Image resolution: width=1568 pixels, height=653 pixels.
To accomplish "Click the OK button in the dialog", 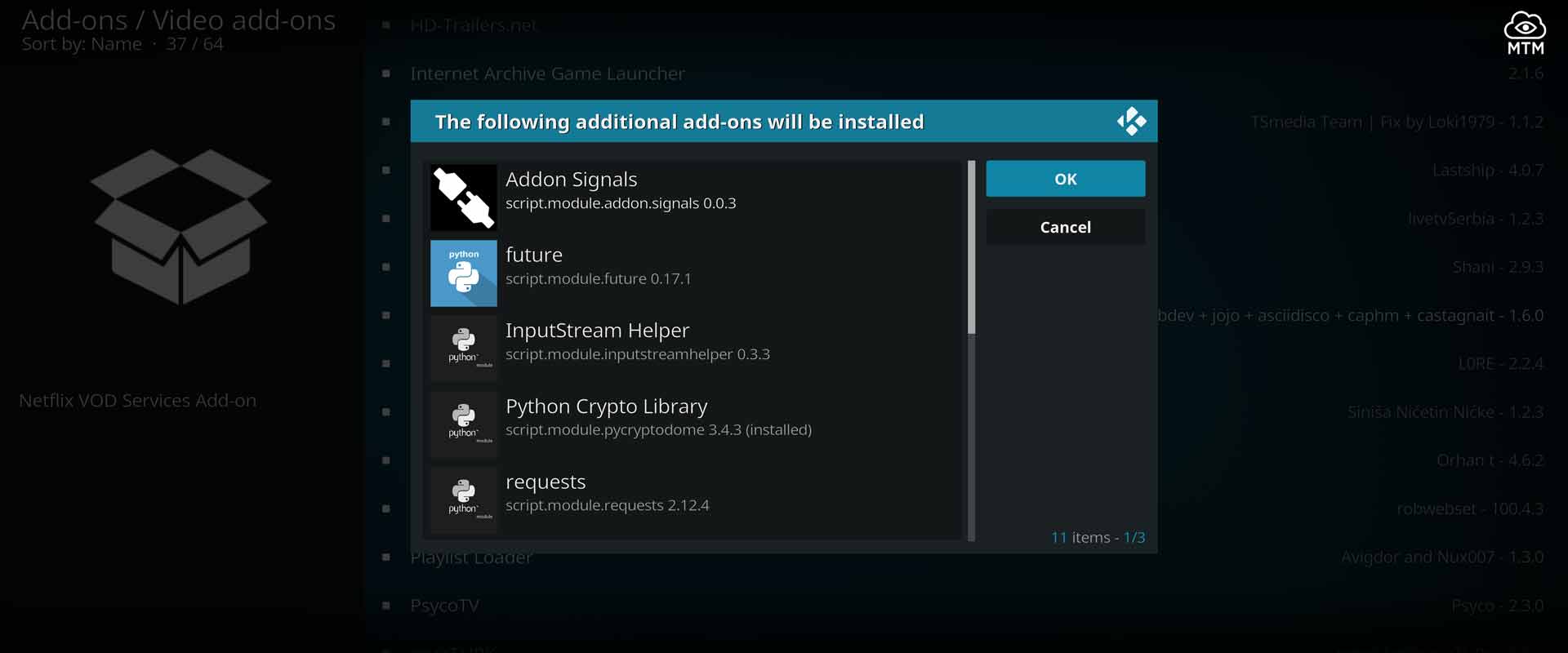I will click(x=1065, y=179).
